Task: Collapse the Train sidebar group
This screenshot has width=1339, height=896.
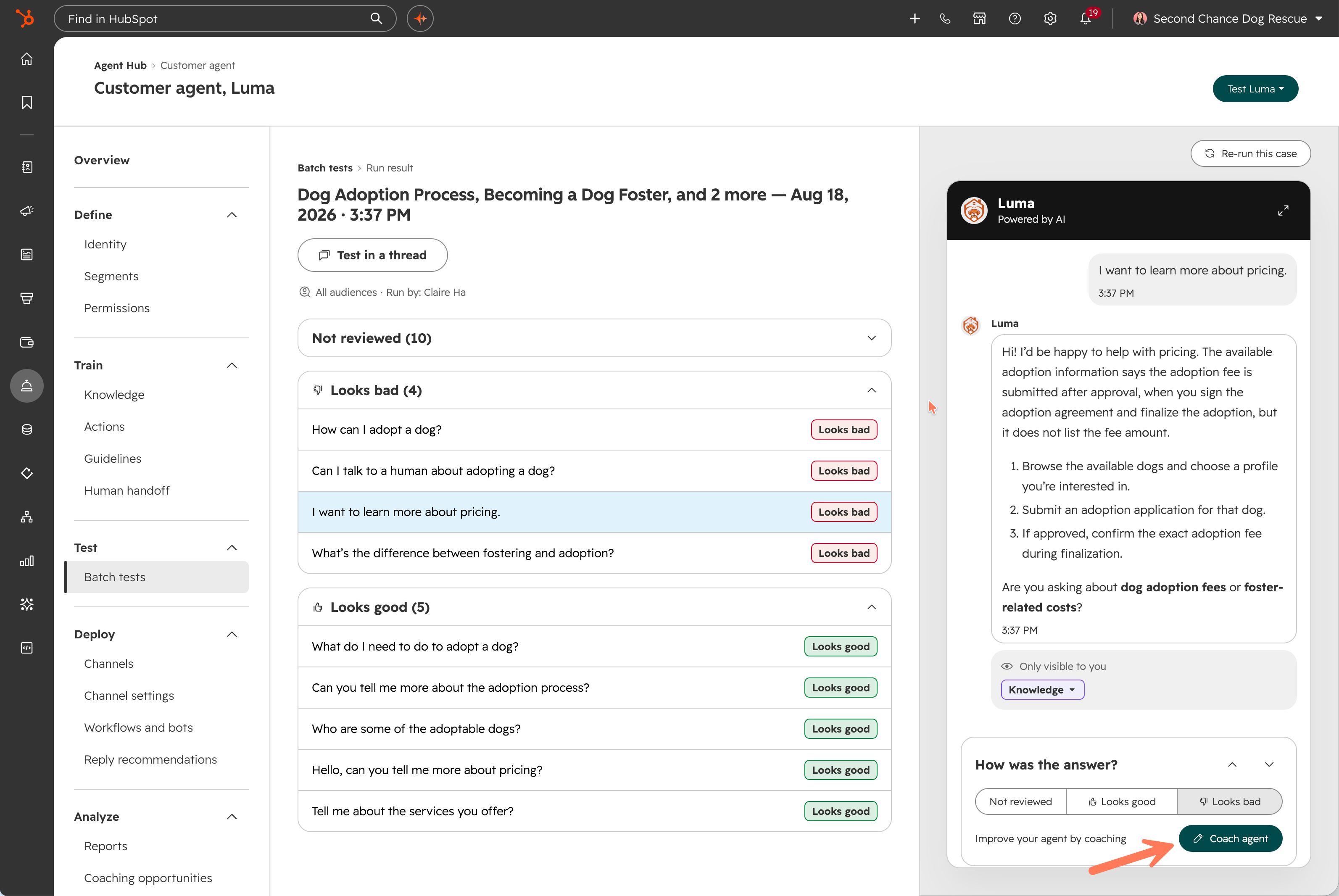Action: pos(232,365)
